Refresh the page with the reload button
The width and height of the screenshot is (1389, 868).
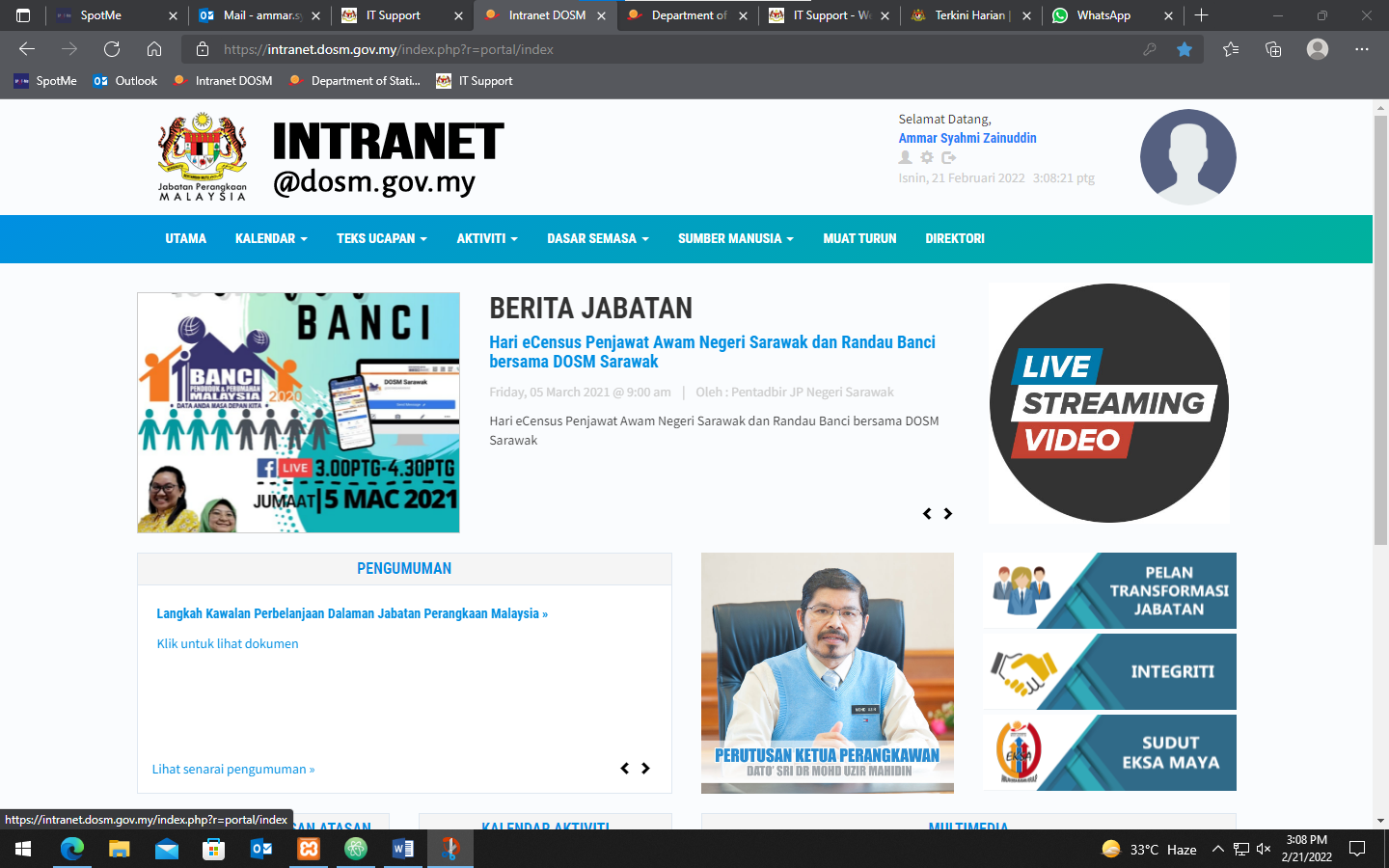click(112, 49)
